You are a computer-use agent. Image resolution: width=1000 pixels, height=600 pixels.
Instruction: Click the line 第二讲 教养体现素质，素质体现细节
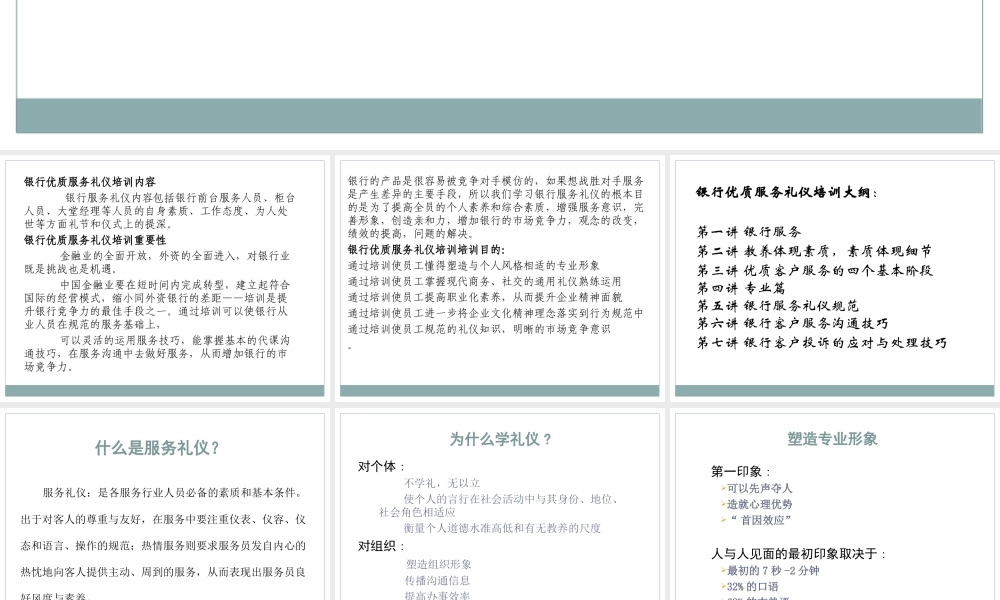tap(814, 251)
